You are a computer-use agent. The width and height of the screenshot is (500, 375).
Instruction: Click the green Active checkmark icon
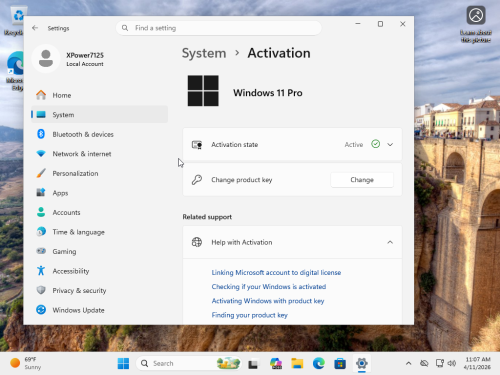click(376, 144)
